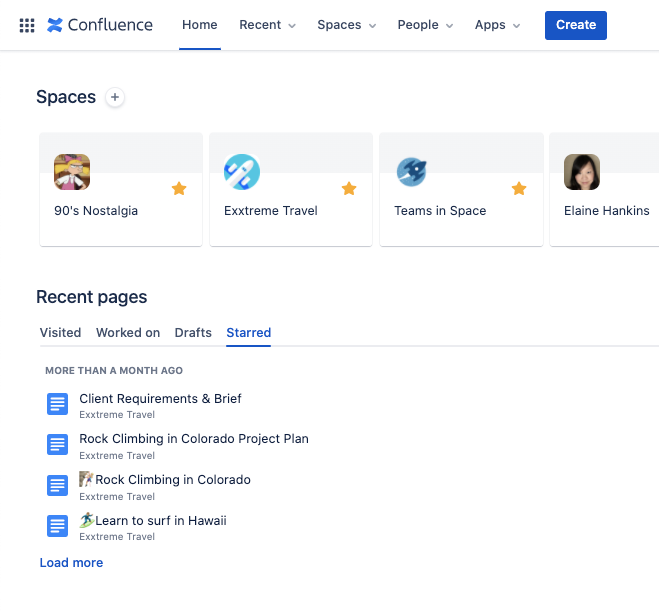
Task: Expand the Apps dropdown menu
Action: pos(498,25)
